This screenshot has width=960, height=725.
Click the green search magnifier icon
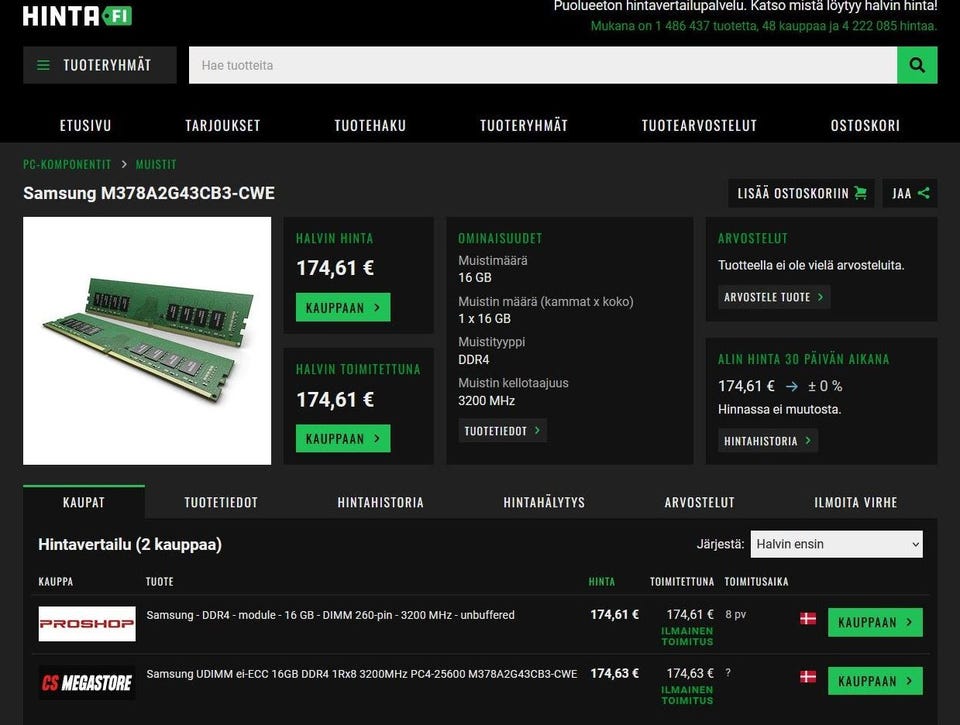[x=917, y=65]
